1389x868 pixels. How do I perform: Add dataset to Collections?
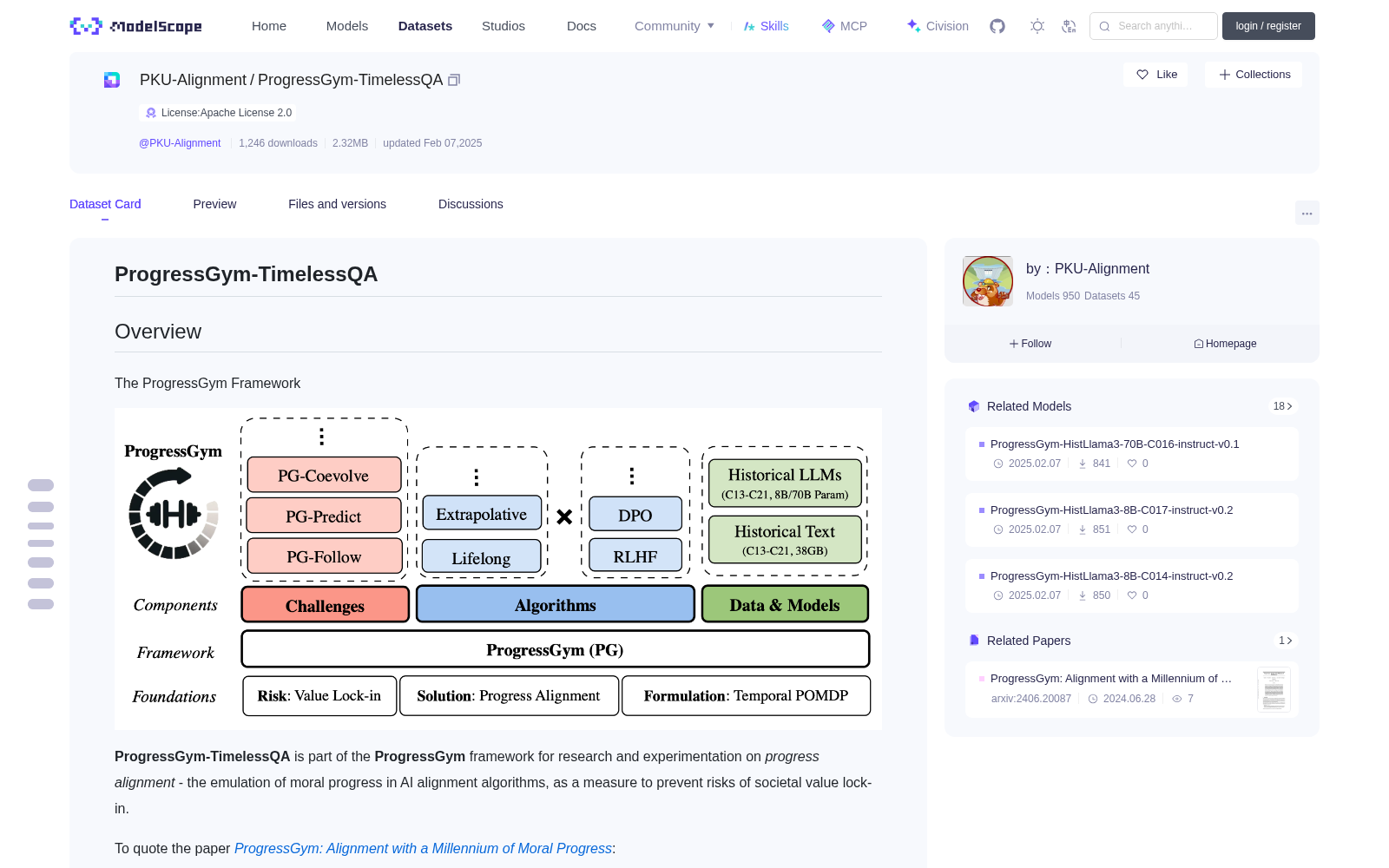[x=1254, y=75]
